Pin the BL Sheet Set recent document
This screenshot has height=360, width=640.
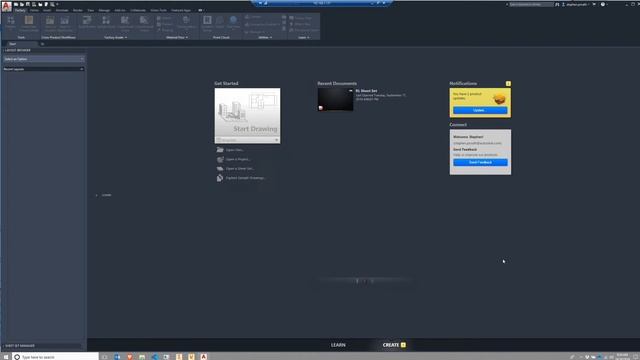350,91
